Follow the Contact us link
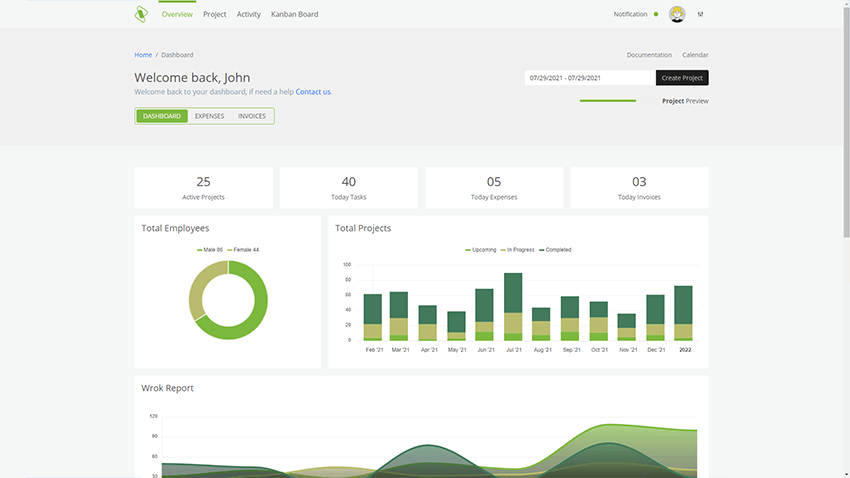The height and width of the screenshot is (478, 850). (x=313, y=92)
